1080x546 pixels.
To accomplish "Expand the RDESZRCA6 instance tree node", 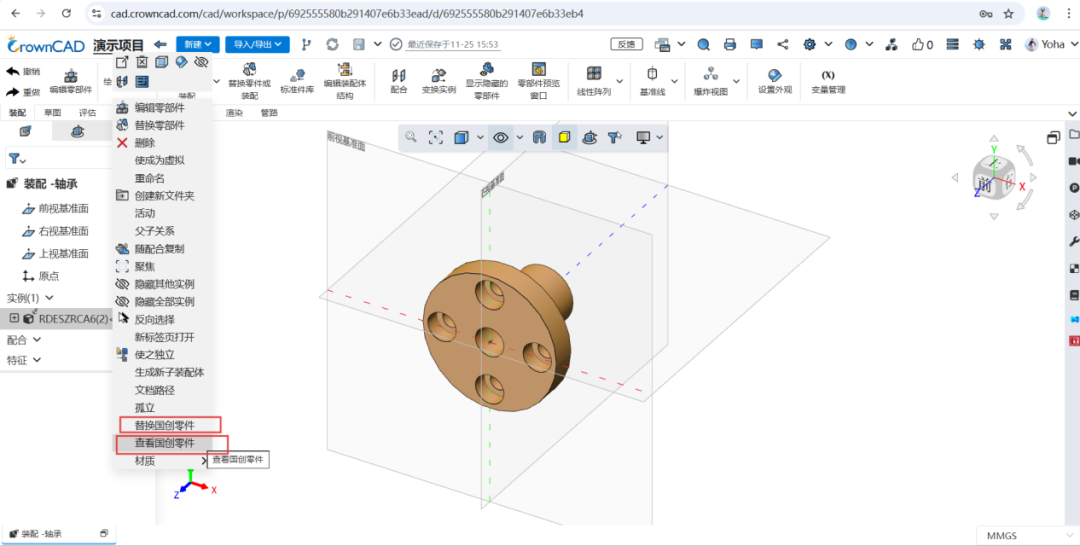I will coord(14,318).
